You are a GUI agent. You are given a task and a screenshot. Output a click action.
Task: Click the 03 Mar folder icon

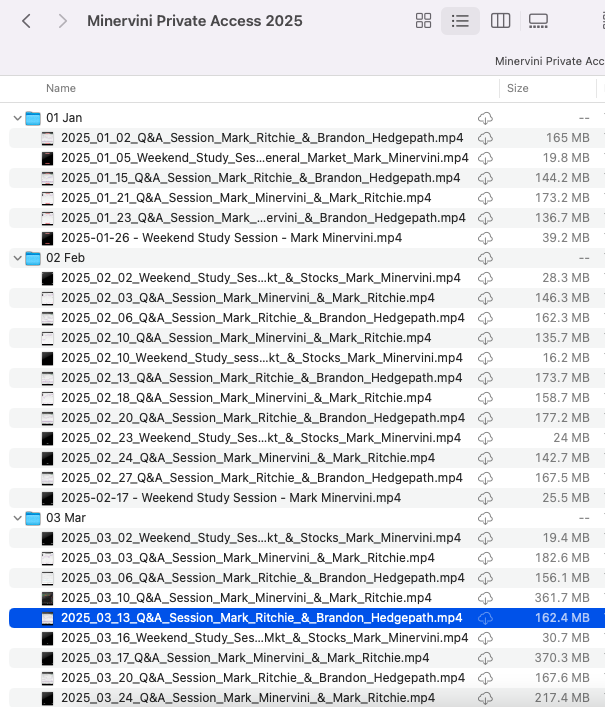click(33, 518)
